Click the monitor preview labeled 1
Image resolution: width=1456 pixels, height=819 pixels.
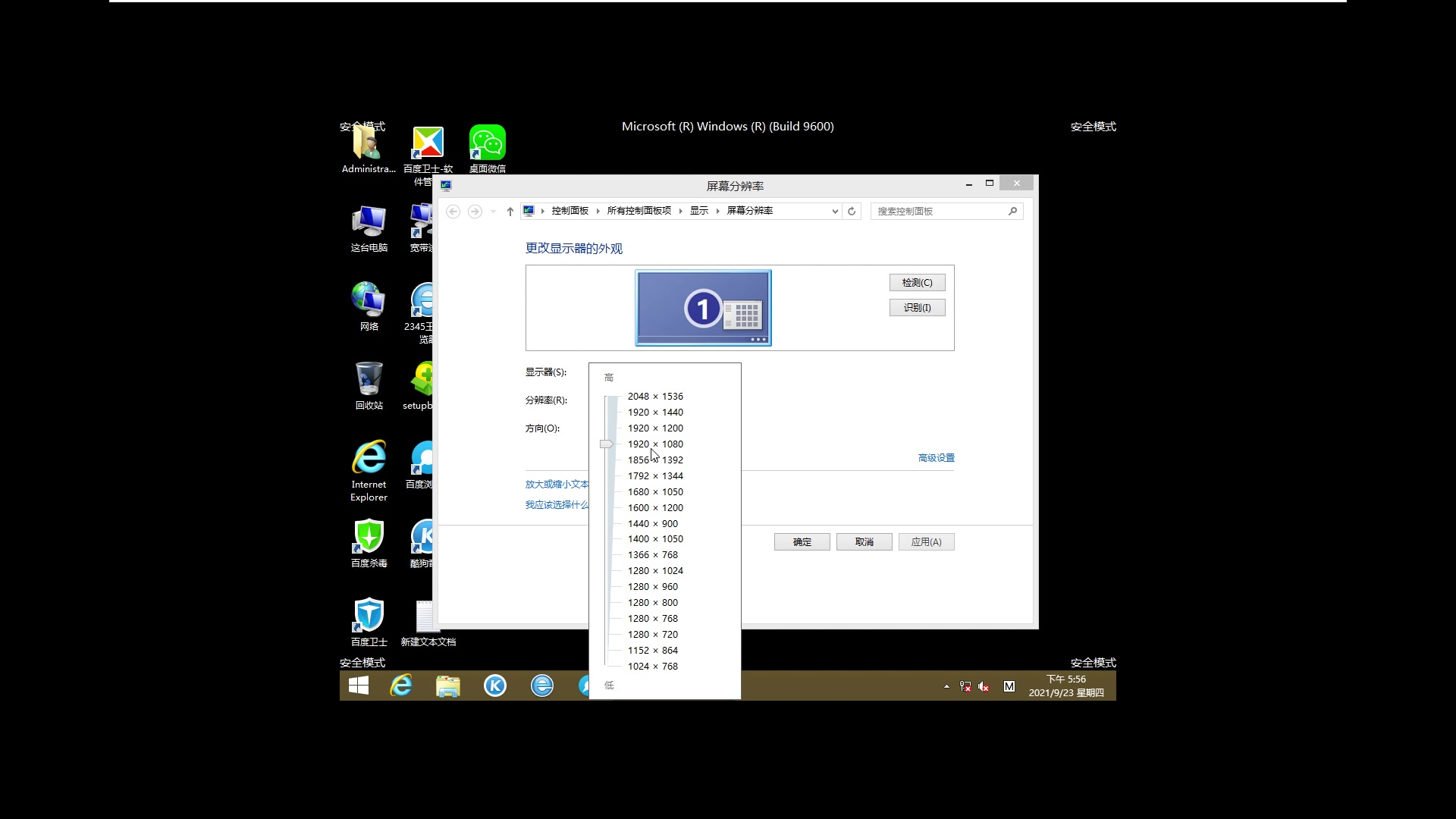point(702,307)
